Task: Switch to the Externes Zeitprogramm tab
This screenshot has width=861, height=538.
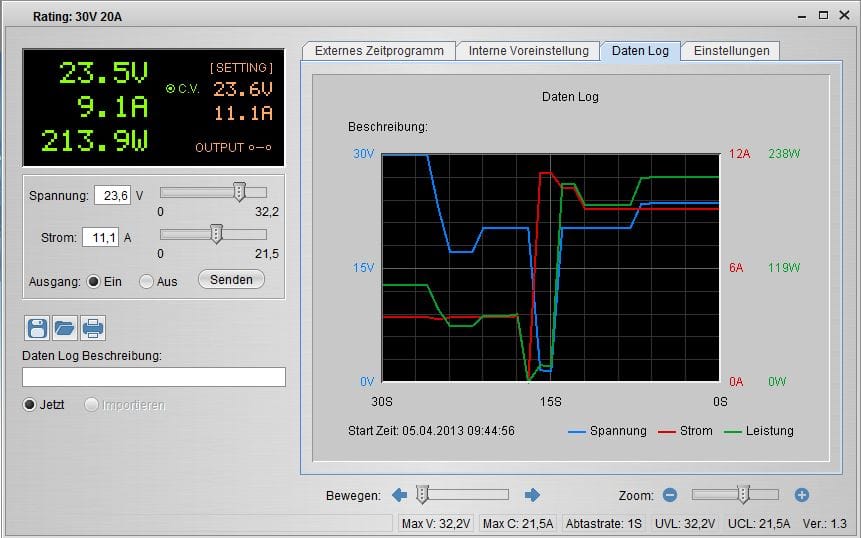Action: tap(379, 51)
